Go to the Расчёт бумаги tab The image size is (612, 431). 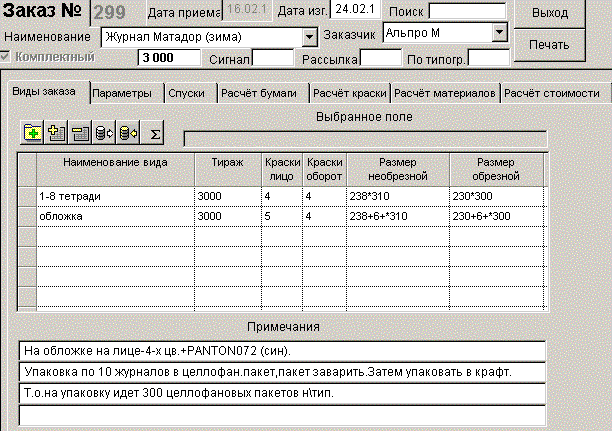pyautogui.click(x=259, y=93)
